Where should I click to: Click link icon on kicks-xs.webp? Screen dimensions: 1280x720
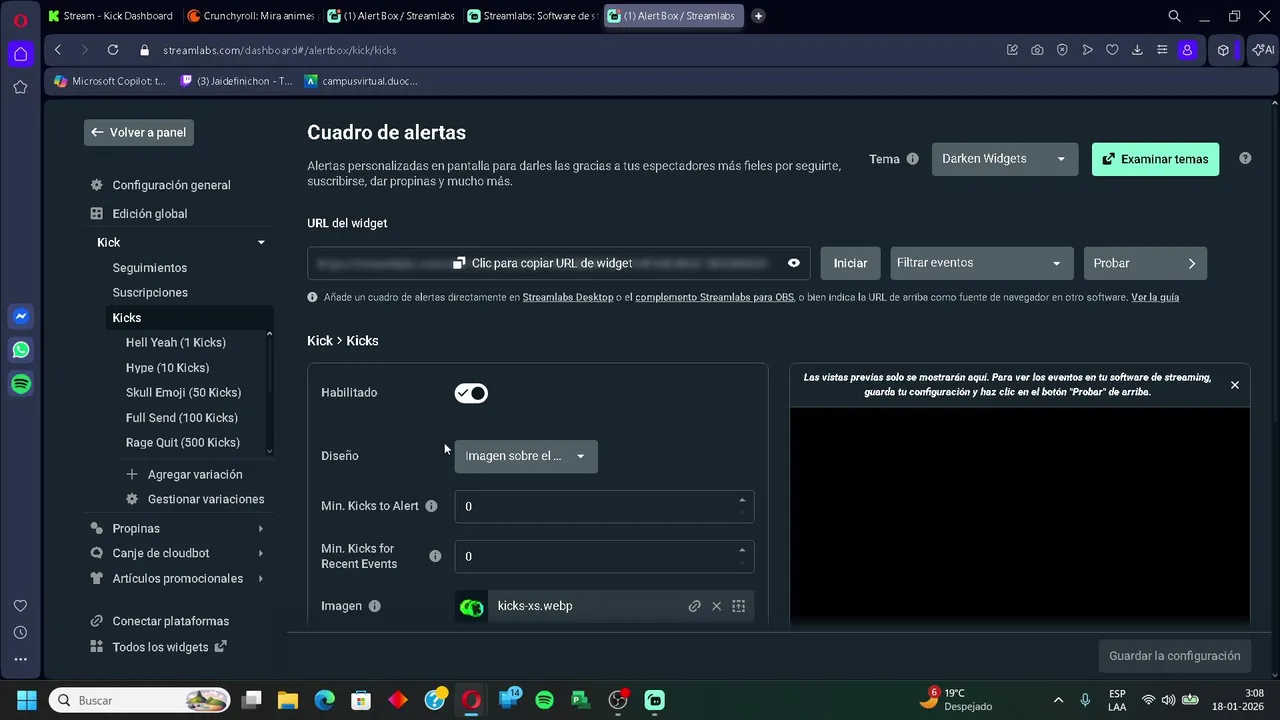tap(694, 606)
